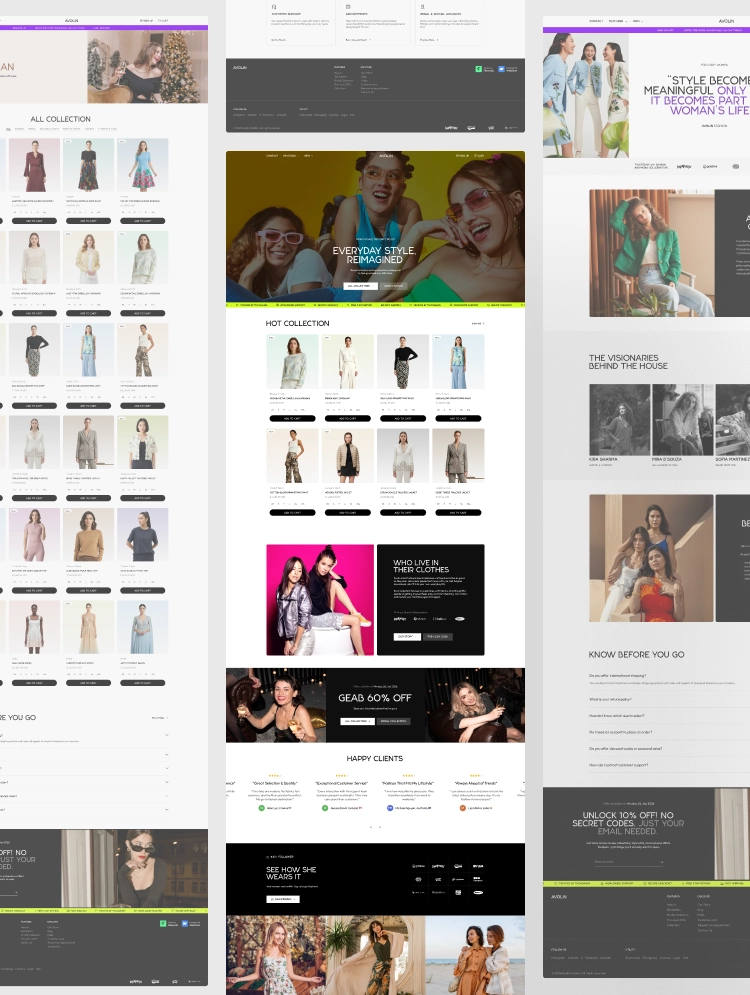Click the AVOLIN logo in the right page header
This screenshot has width=750, height=995.
click(726, 21)
